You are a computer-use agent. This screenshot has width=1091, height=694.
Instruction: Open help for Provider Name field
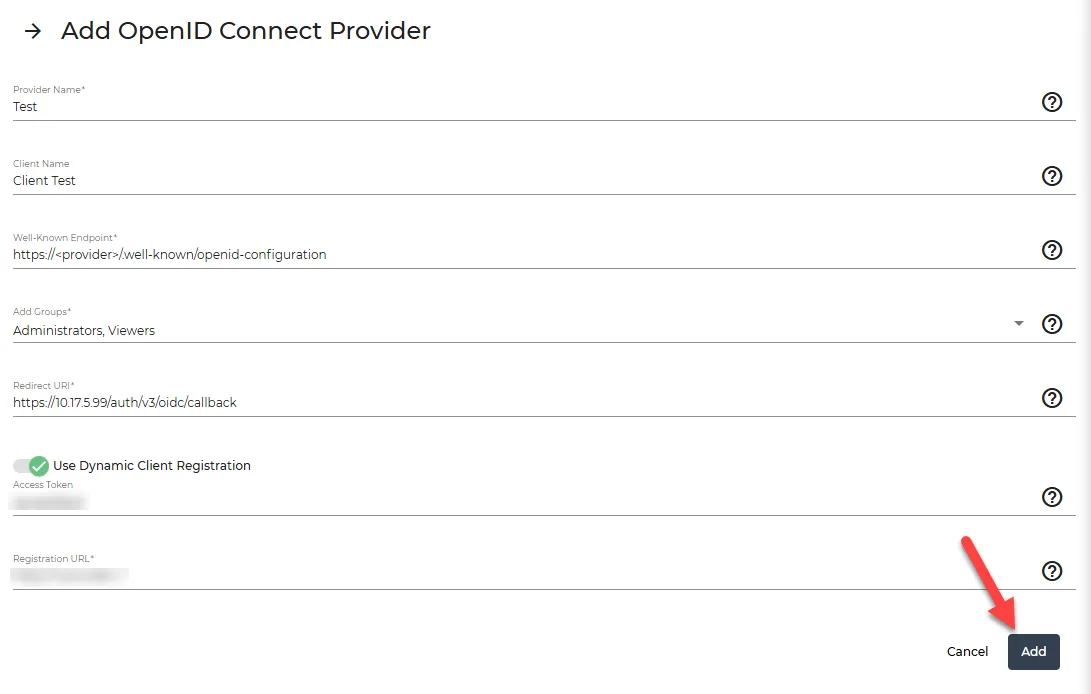(x=1051, y=102)
